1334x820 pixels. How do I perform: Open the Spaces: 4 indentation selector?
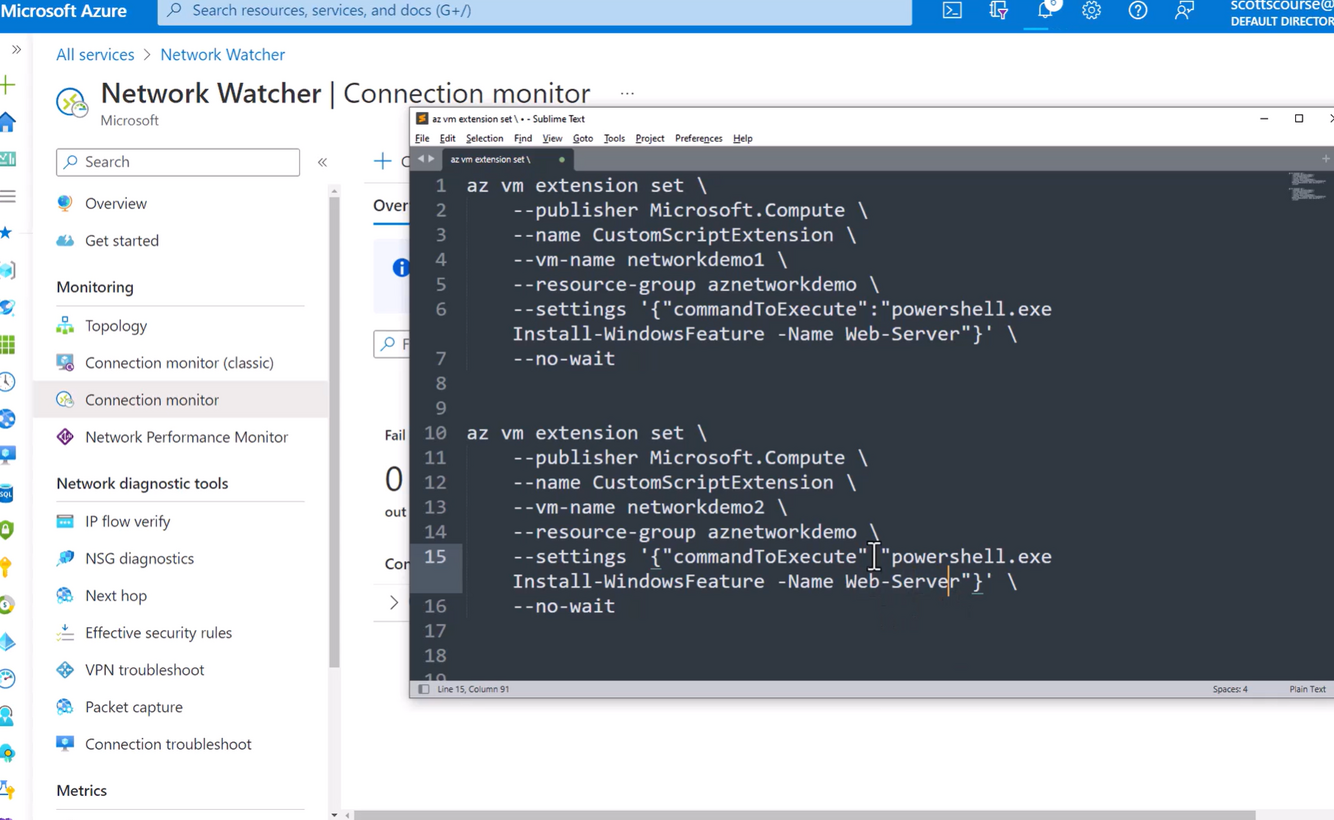click(1230, 689)
